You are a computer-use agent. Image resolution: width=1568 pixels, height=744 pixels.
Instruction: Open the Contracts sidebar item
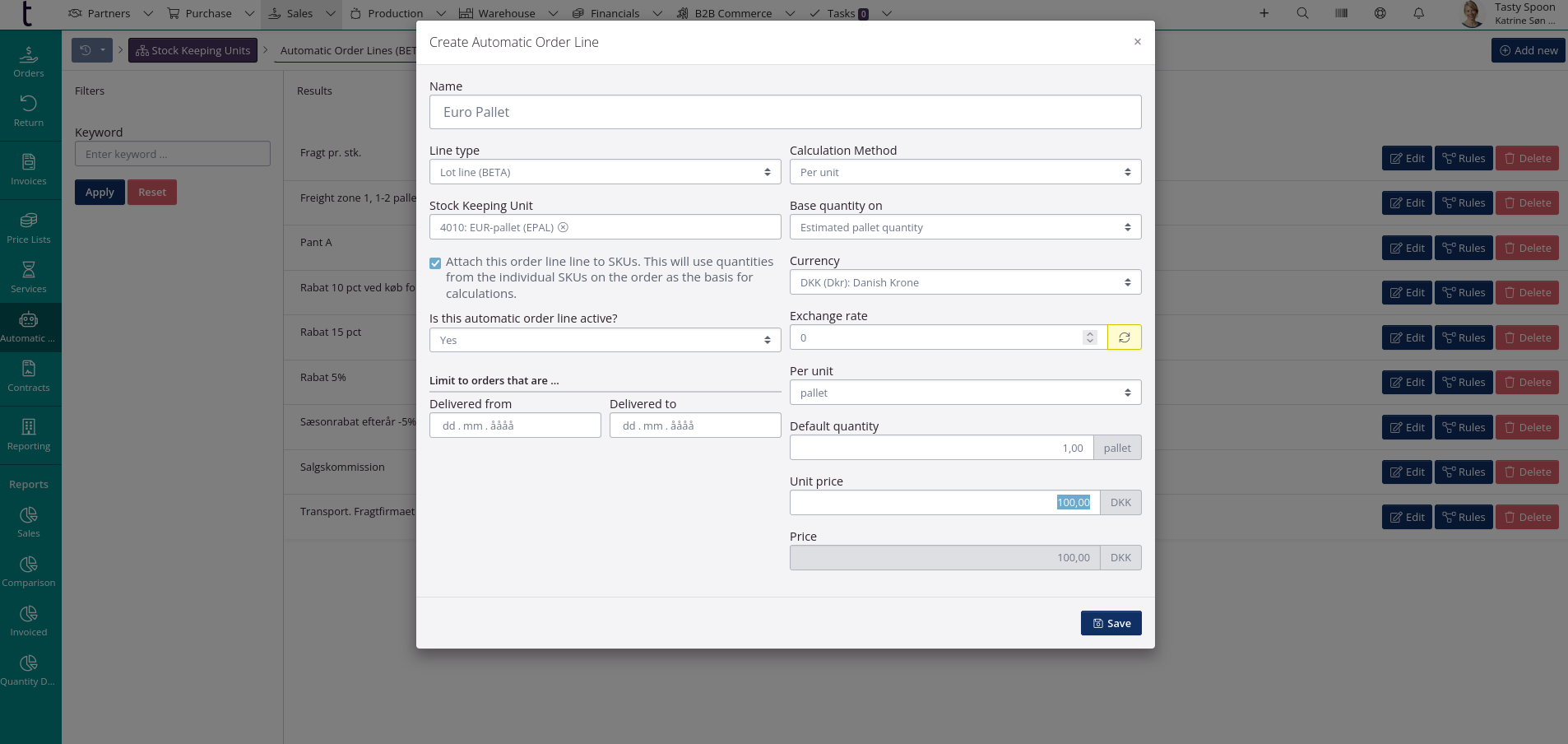pyautogui.click(x=29, y=376)
